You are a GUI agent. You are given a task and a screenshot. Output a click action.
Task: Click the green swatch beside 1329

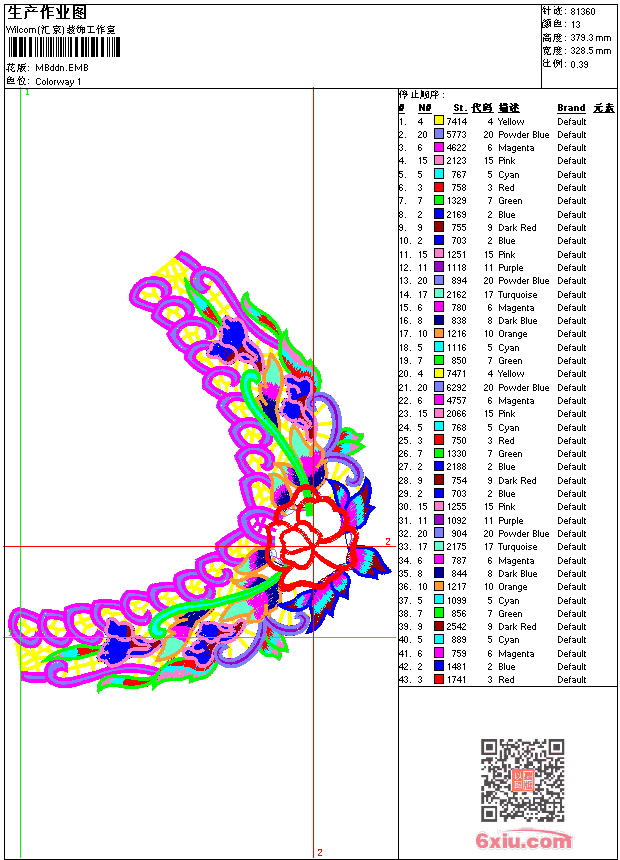click(439, 200)
